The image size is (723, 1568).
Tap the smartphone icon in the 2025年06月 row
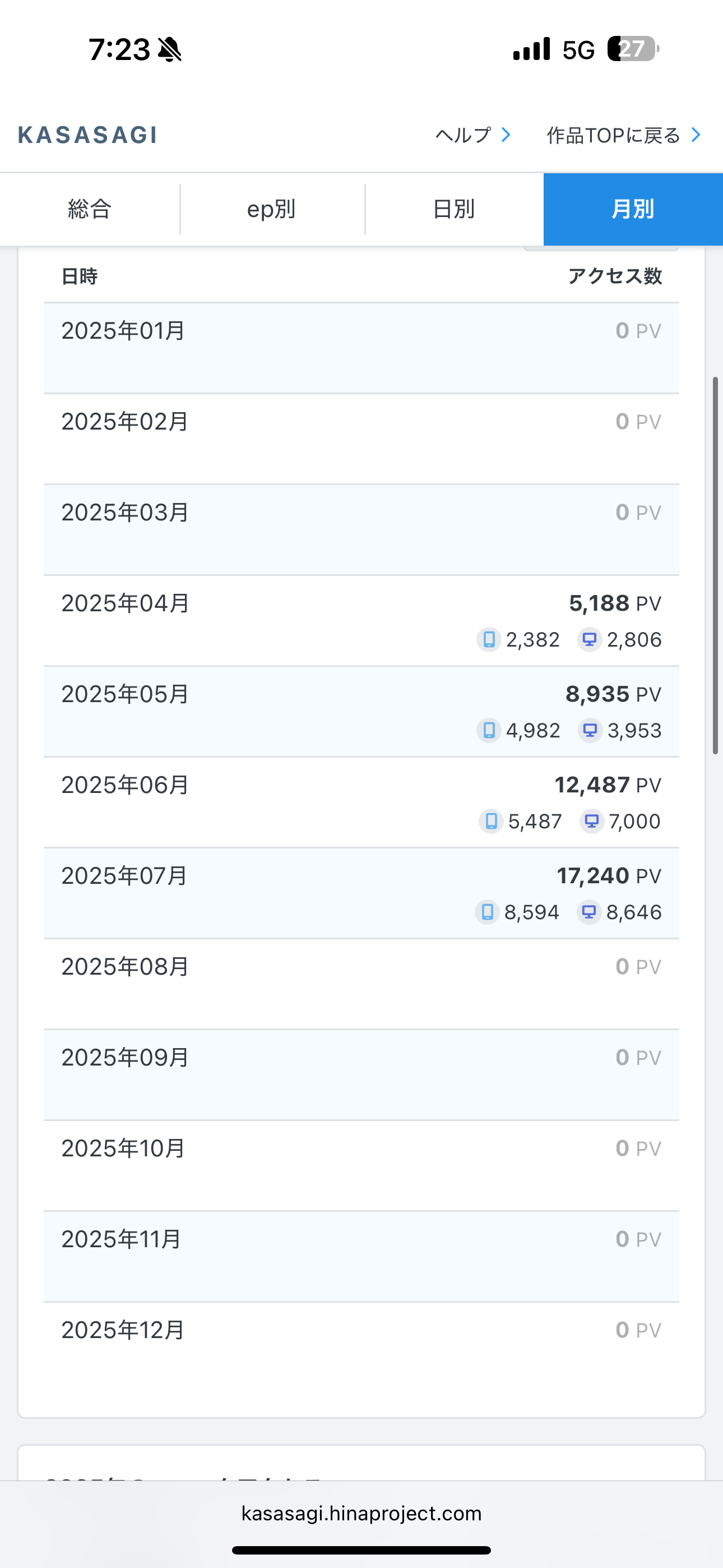491,821
